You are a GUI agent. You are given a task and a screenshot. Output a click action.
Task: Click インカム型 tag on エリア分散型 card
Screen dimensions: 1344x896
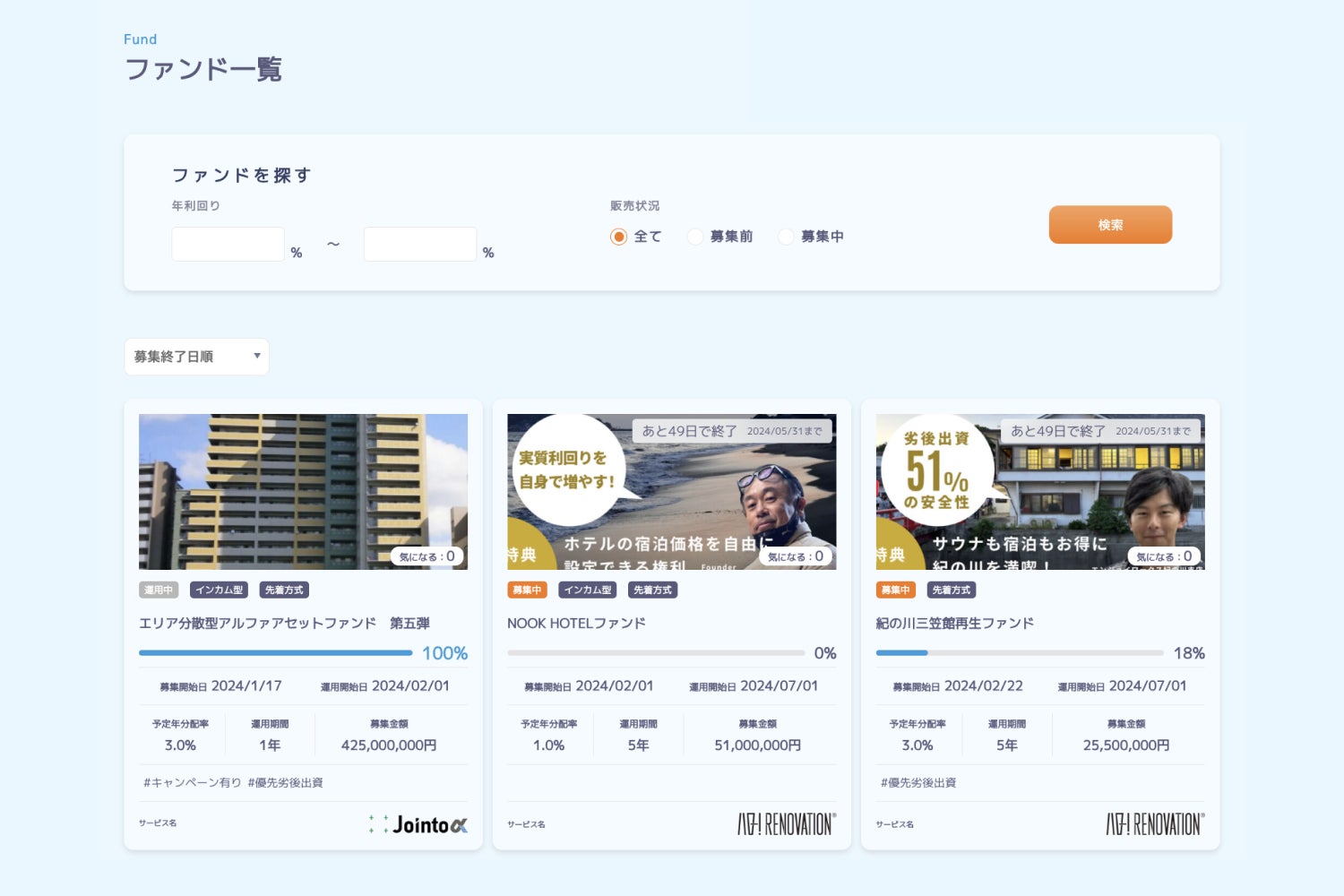(220, 590)
